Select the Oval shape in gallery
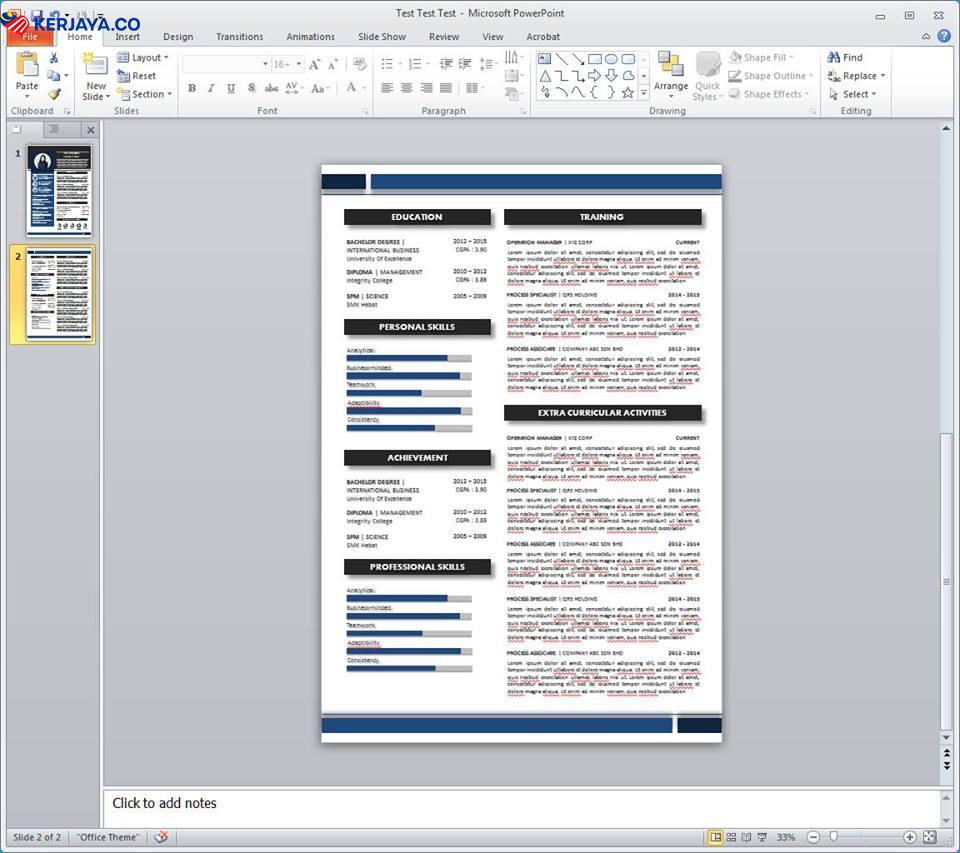Viewport: 960px width, 853px height. tap(611, 59)
